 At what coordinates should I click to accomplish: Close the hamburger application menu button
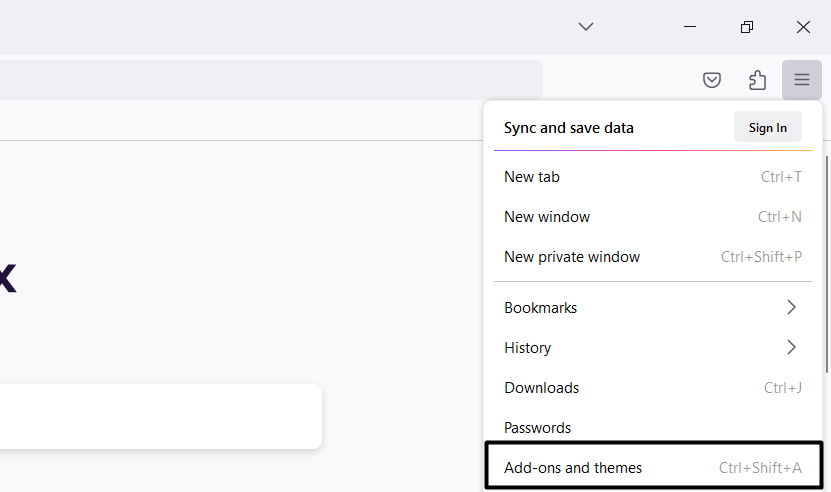click(x=802, y=81)
